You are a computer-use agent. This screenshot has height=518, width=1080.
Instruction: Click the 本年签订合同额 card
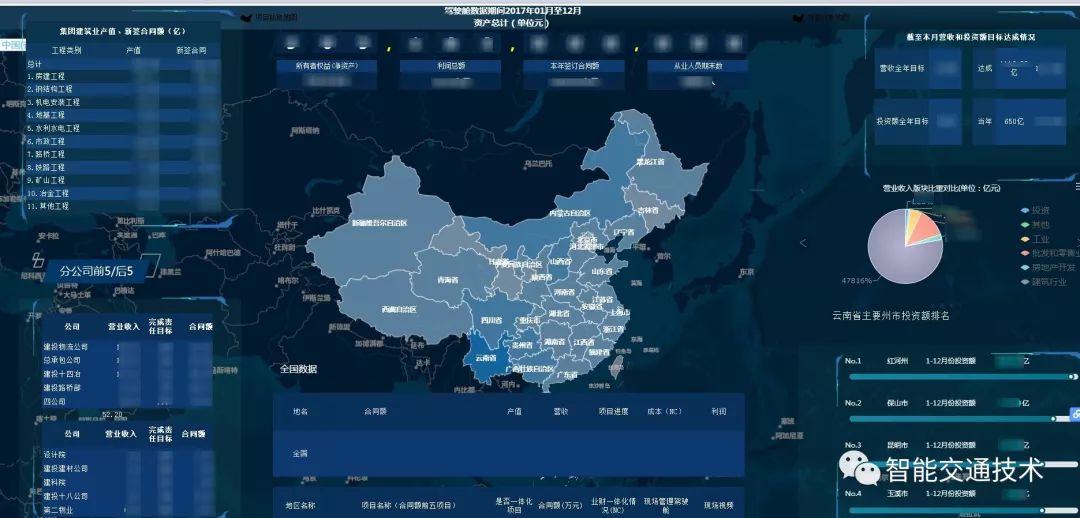coord(574,74)
